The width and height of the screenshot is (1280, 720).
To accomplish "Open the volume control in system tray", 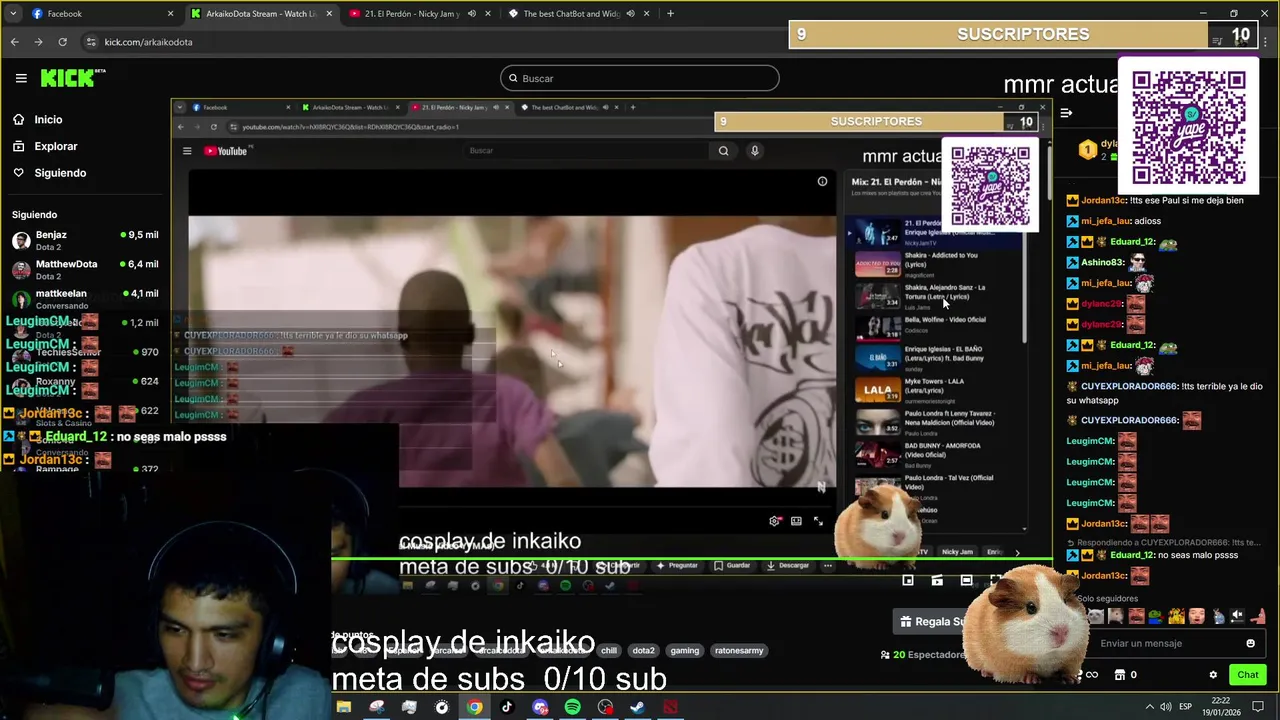I will pyautogui.click(x=1166, y=707).
